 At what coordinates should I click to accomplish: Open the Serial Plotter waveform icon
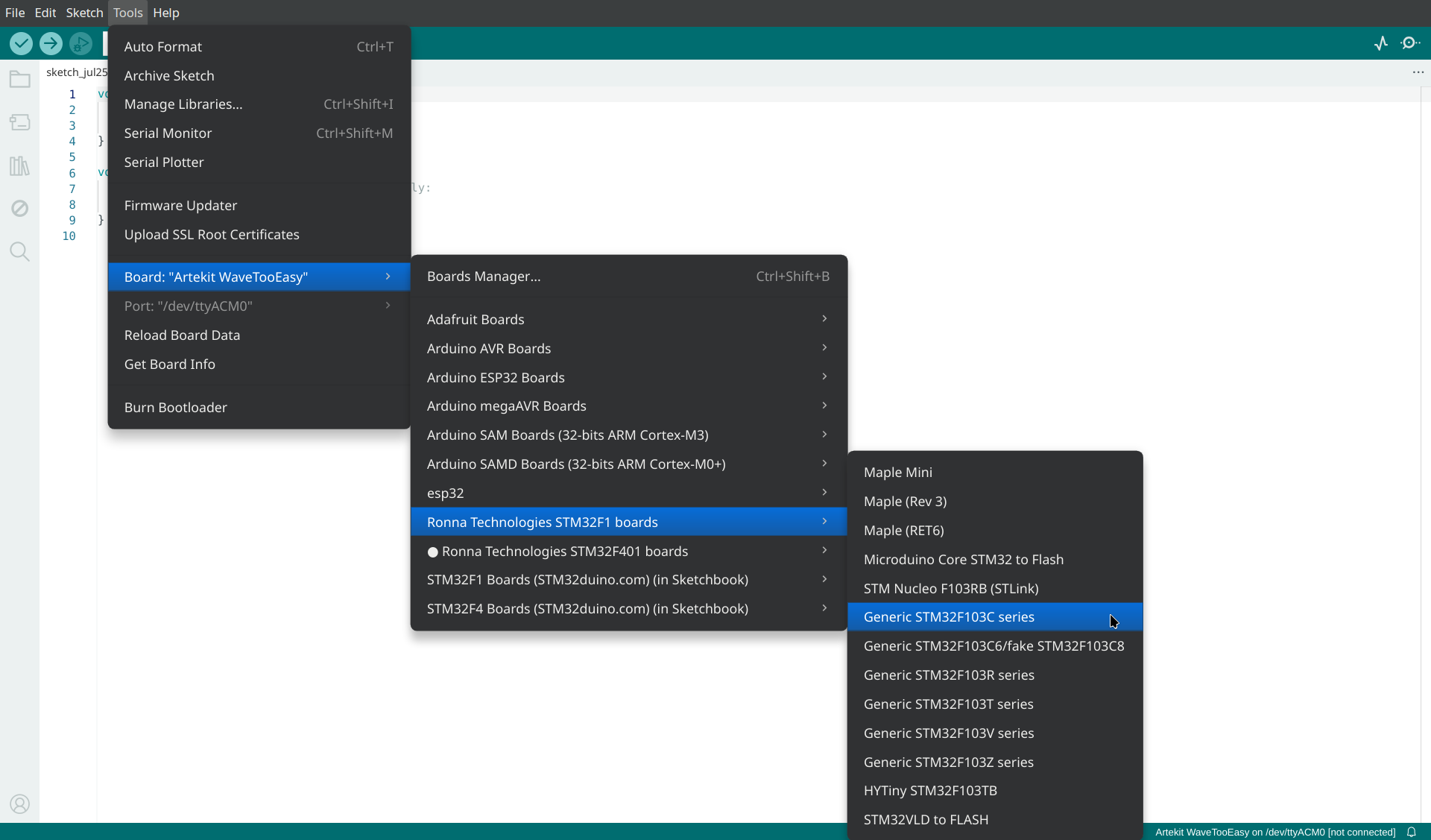[x=1381, y=43]
